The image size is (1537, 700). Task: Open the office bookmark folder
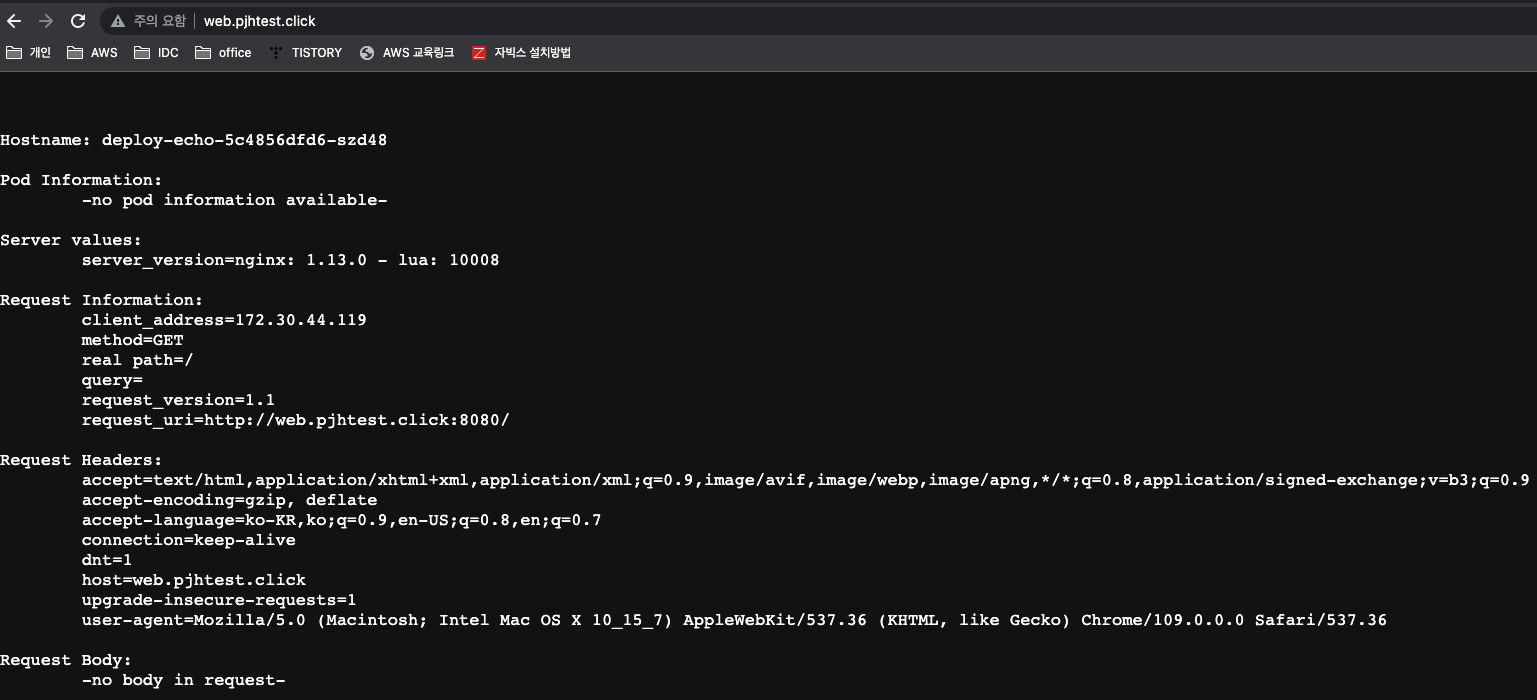(x=224, y=53)
